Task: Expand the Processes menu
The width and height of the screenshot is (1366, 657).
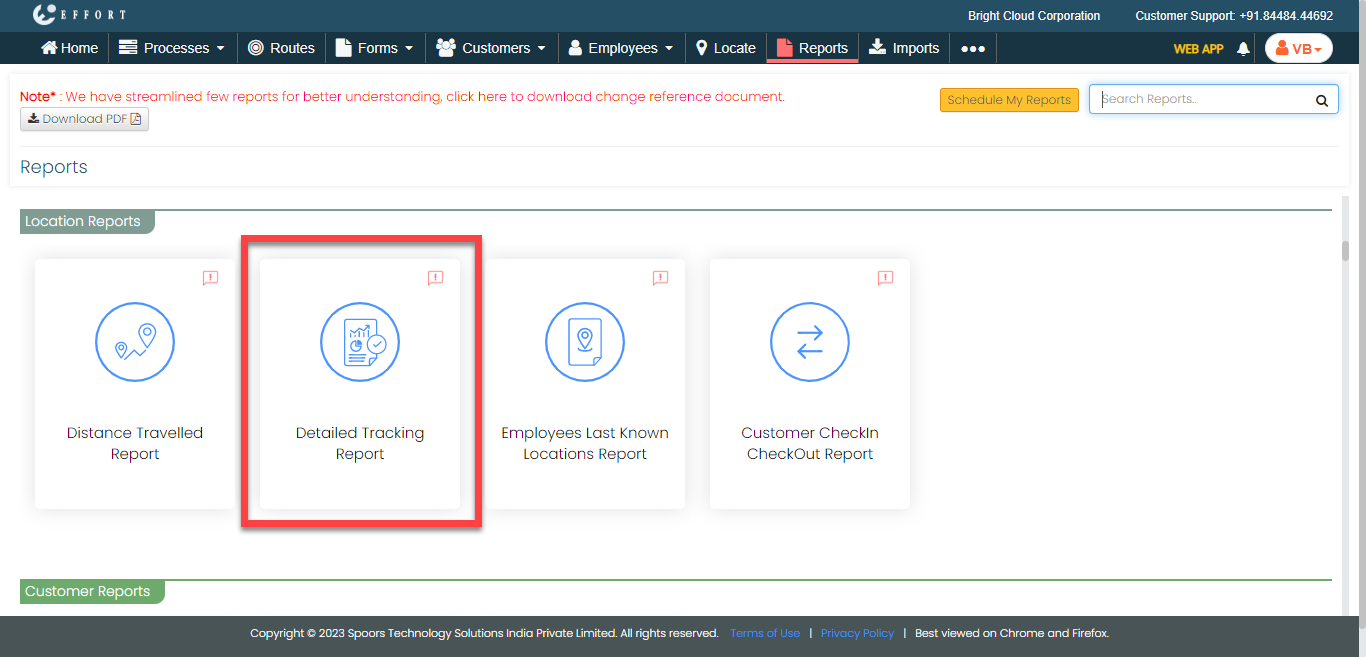Action: pos(172,47)
